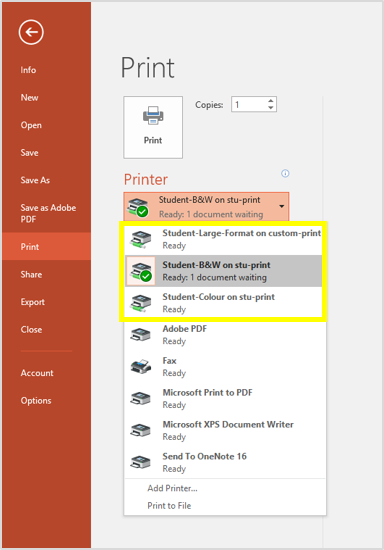Select Save as Adobe PDF
The image size is (384, 550).
(x=48, y=213)
